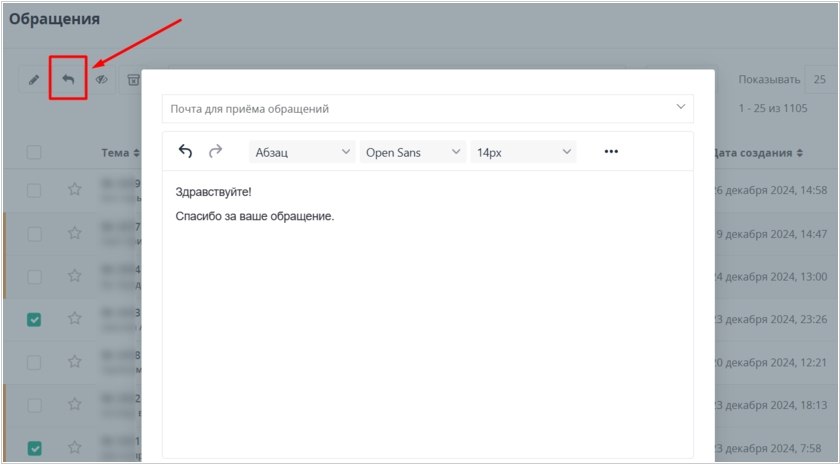The image size is (840, 464).
Task: Star the row dated 9 декабря 2024, 14:47
Action: coord(74,233)
